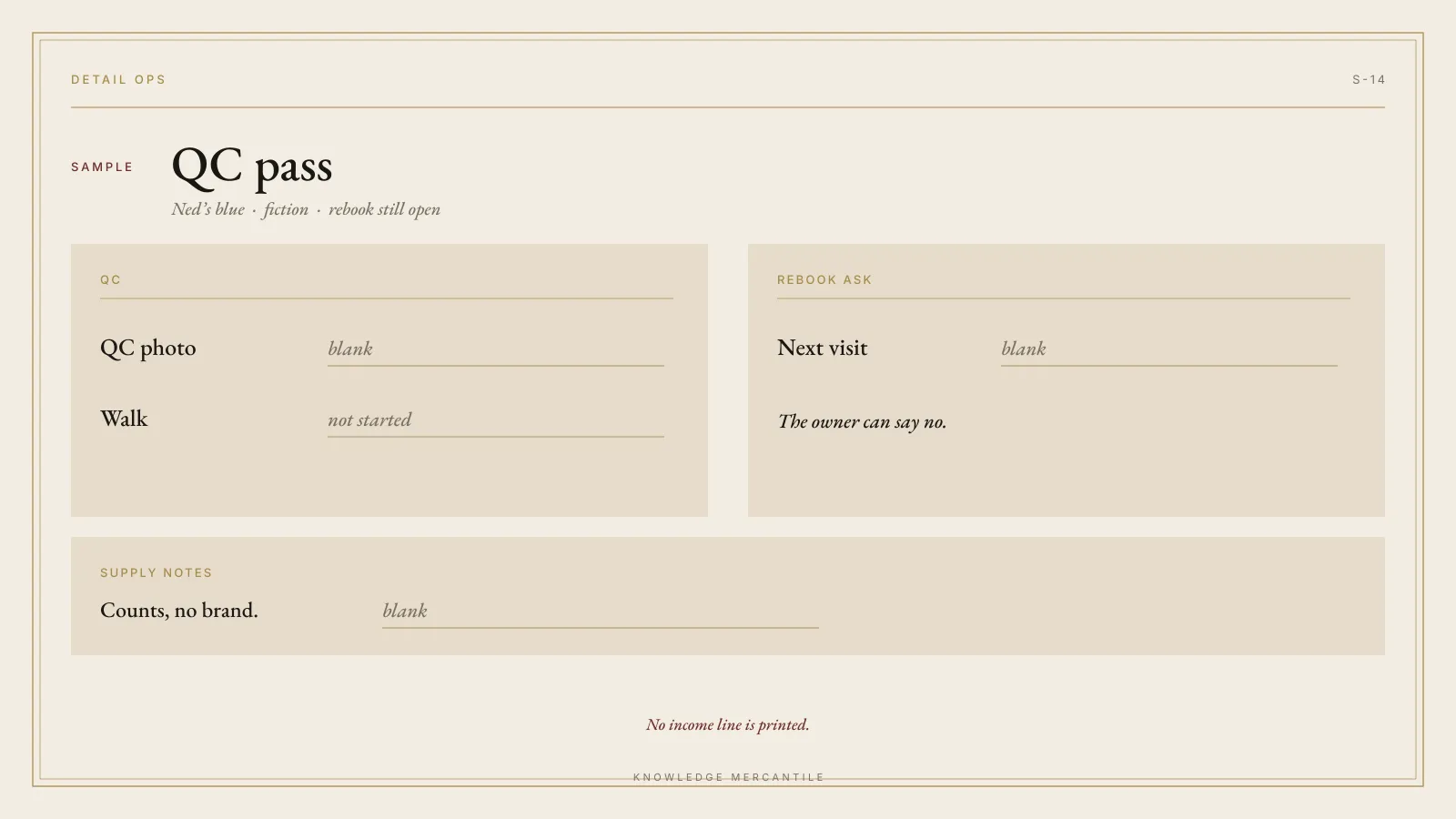Click the QC photo blank field
The image size is (1456, 819).
(x=495, y=349)
